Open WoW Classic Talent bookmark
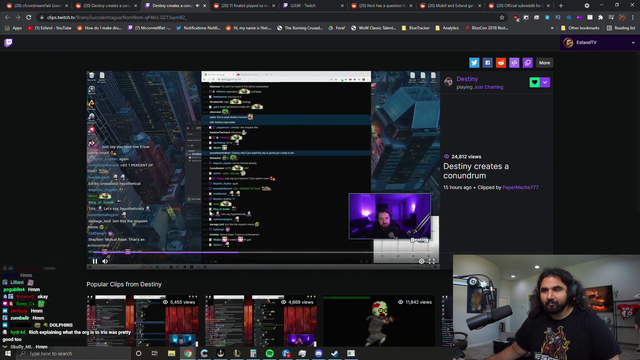The width and height of the screenshot is (640, 360). (373, 28)
